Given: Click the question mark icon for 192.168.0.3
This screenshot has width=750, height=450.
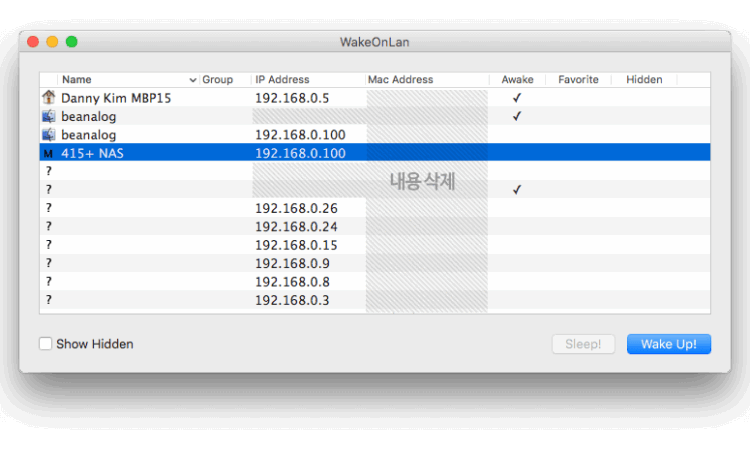Looking at the screenshot, I should (x=48, y=300).
